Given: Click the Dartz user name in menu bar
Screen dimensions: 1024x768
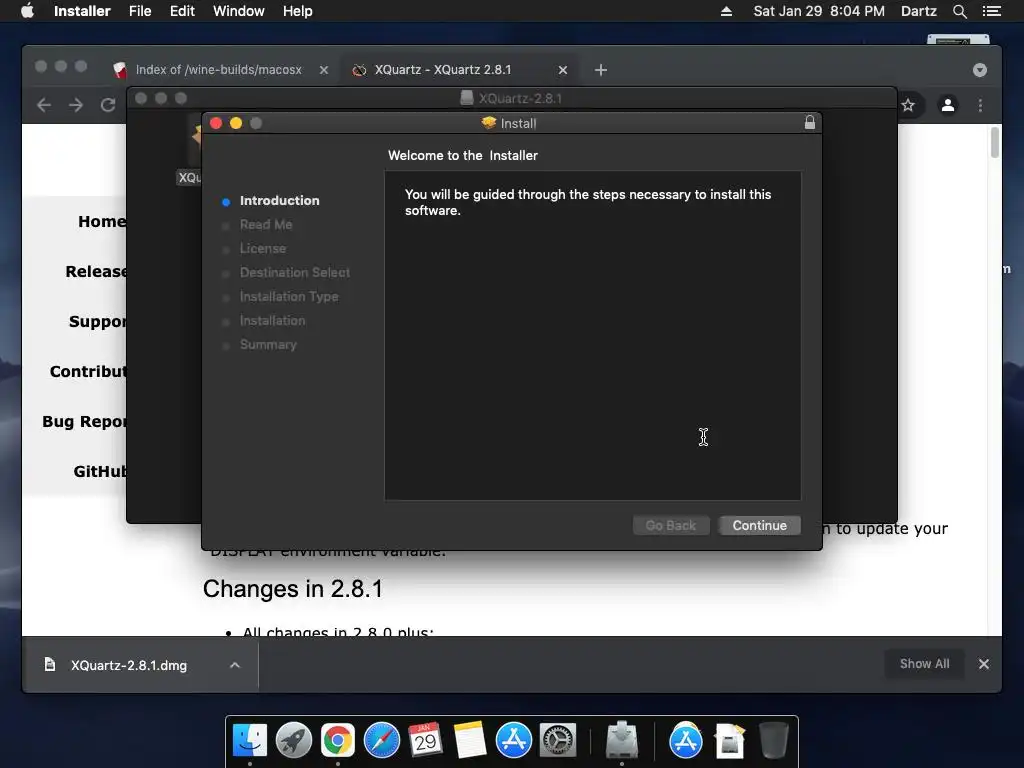Looking at the screenshot, I should tap(918, 11).
